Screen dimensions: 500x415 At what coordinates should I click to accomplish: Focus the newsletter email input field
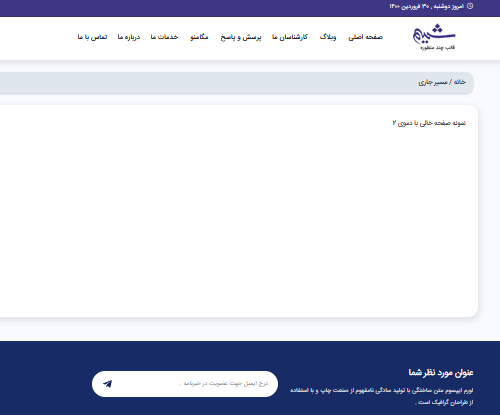click(193, 384)
